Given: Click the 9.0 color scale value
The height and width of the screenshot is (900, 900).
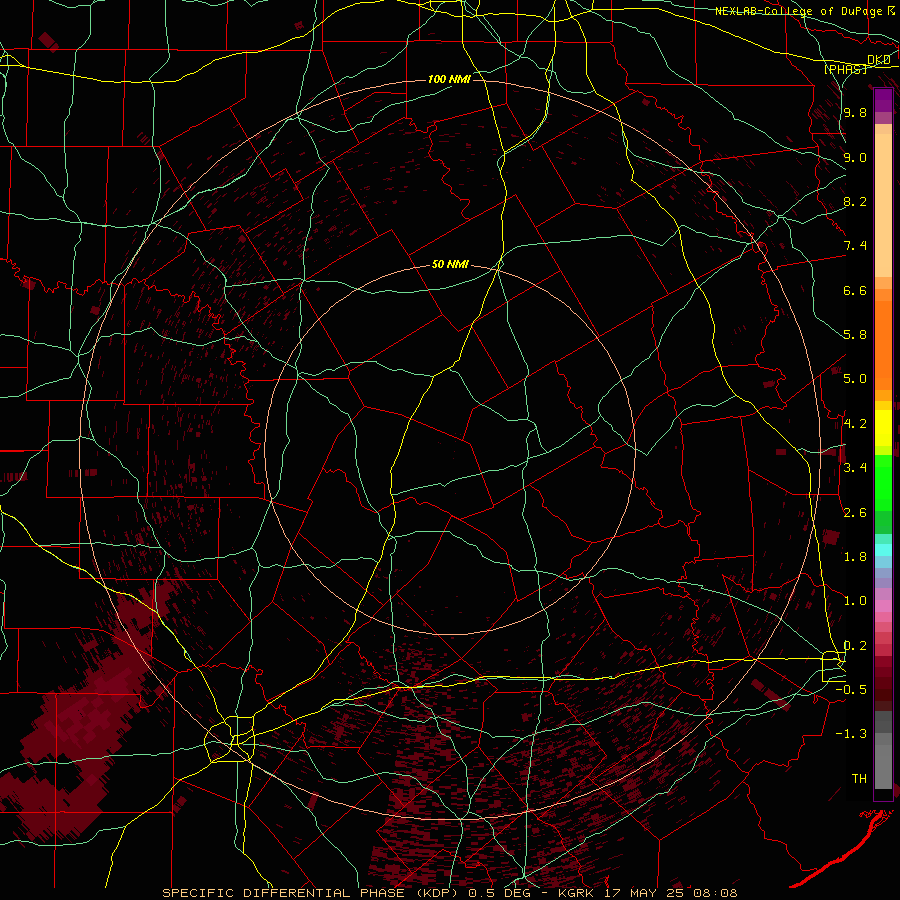Looking at the screenshot, I should [855, 157].
